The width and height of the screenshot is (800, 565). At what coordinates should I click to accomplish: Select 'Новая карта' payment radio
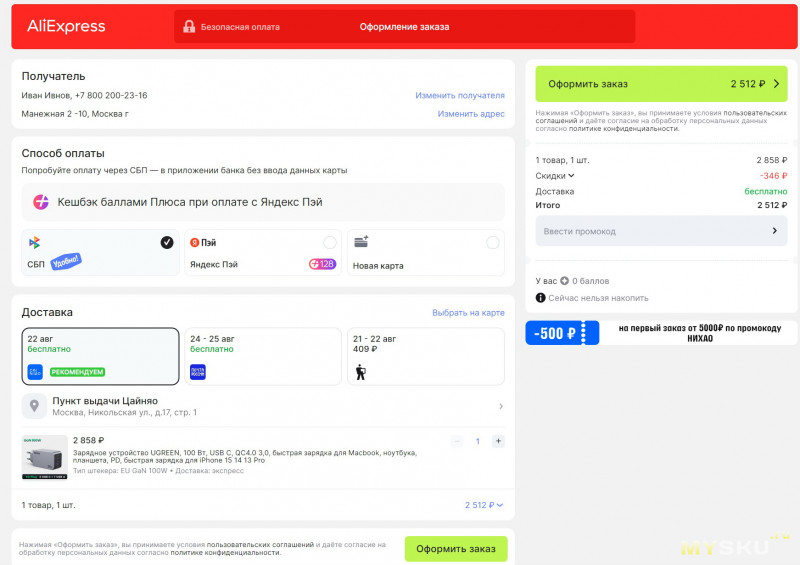(493, 242)
